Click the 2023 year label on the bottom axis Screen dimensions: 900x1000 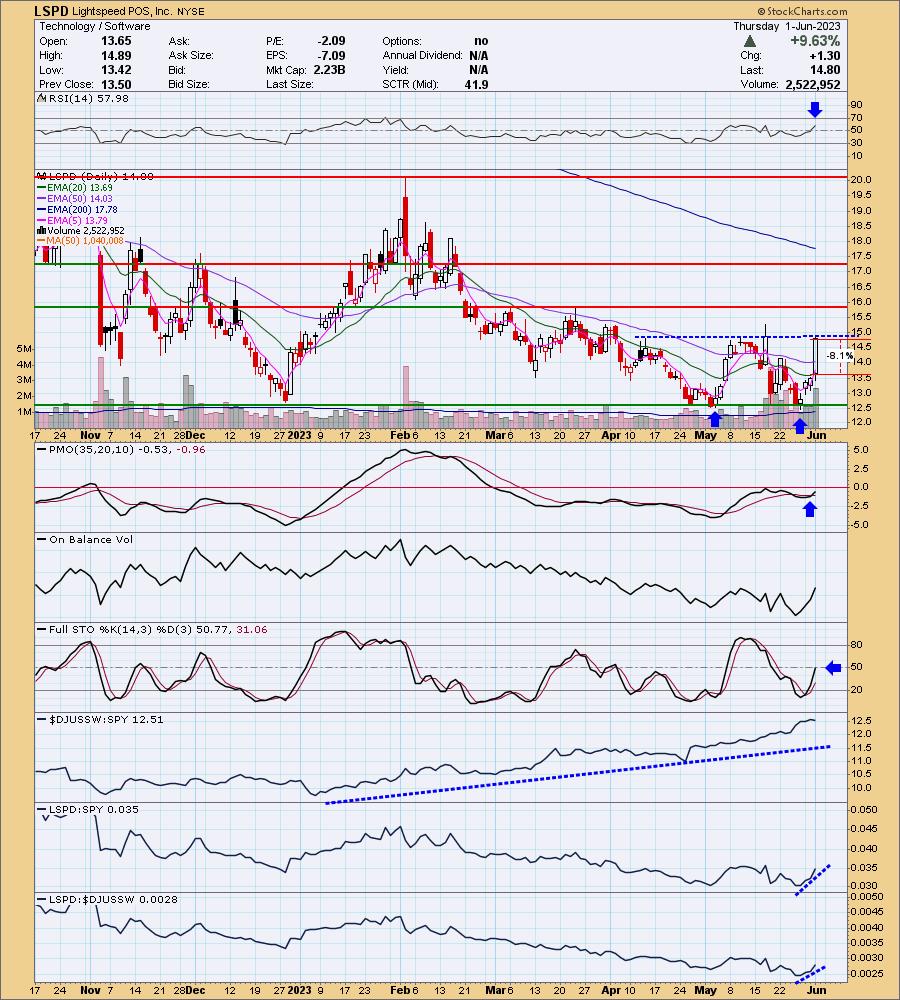pos(299,990)
